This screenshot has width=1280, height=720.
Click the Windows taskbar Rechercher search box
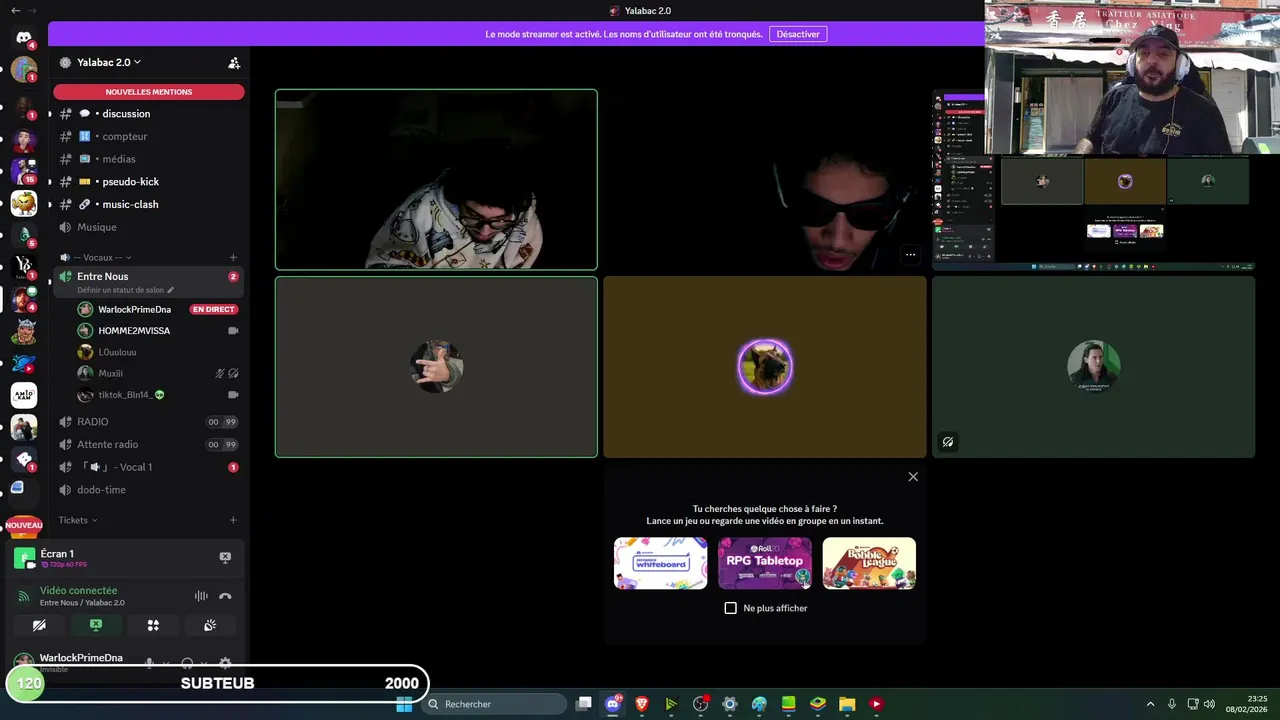click(494, 704)
